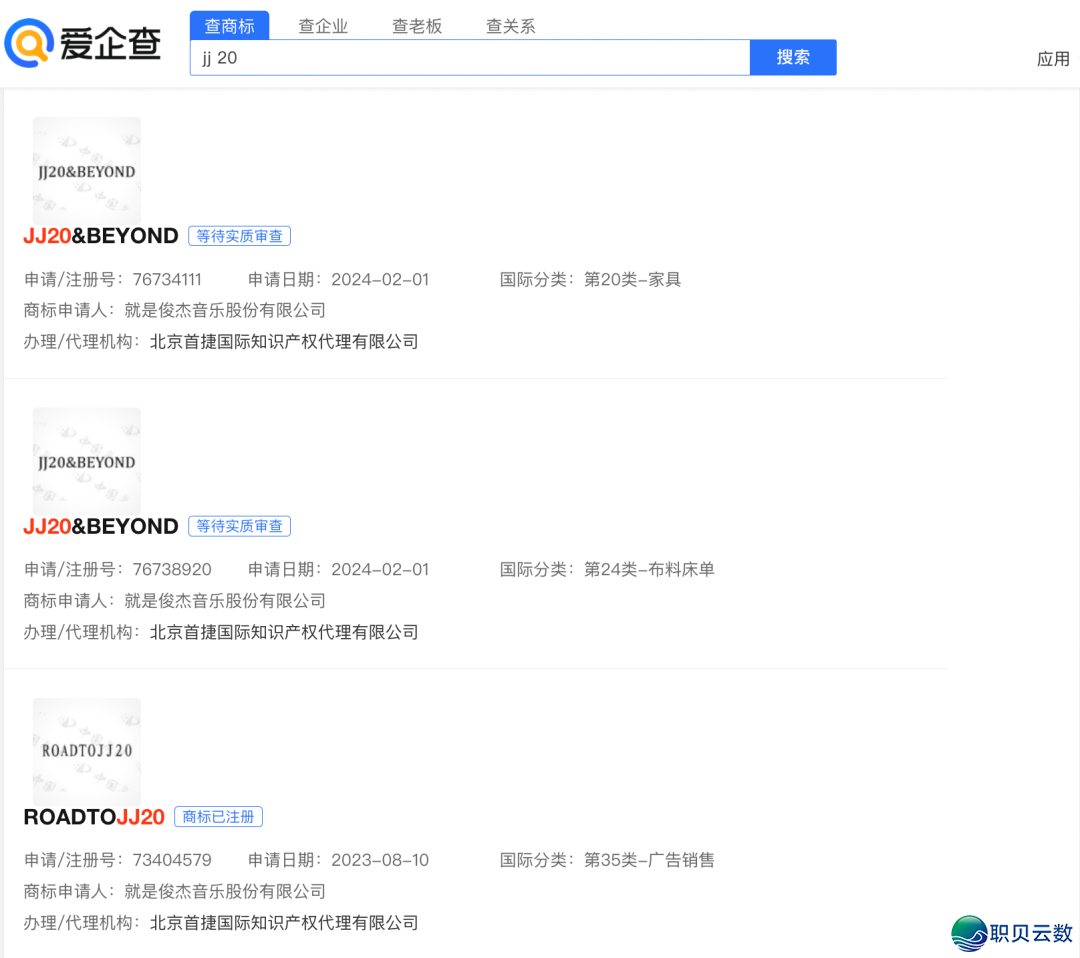1080x958 pixels.
Task: Select registration number 73404579
Action: (x=172, y=860)
